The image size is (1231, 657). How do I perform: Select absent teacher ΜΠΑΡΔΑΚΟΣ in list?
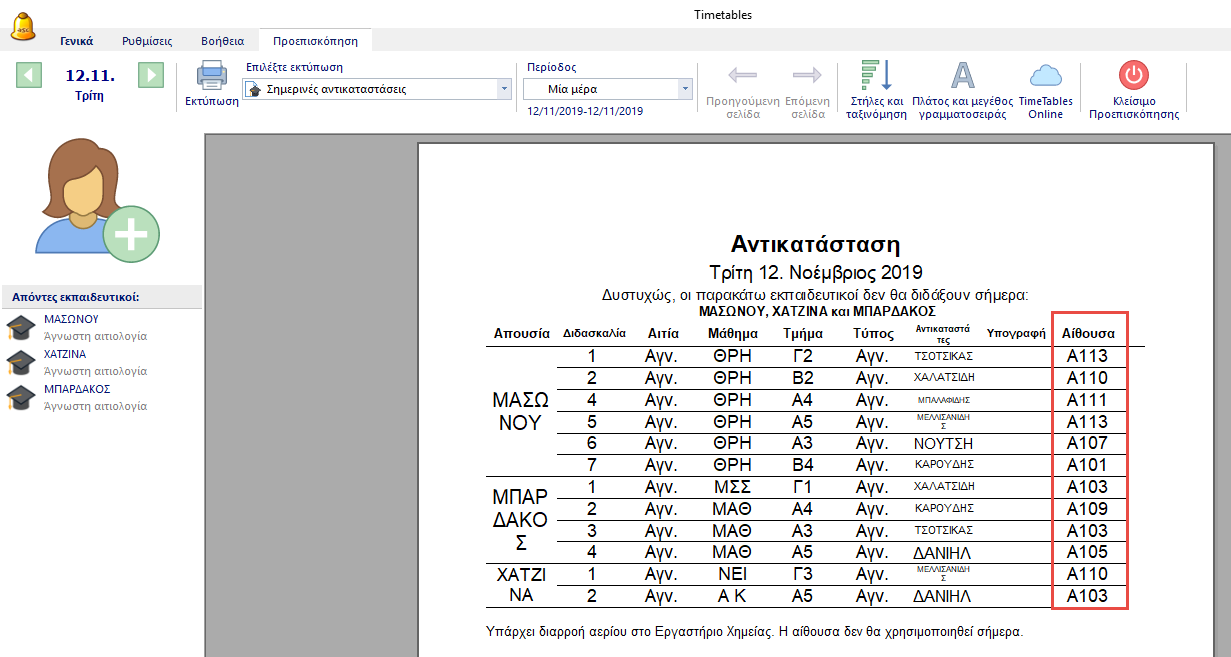click(77, 389)
